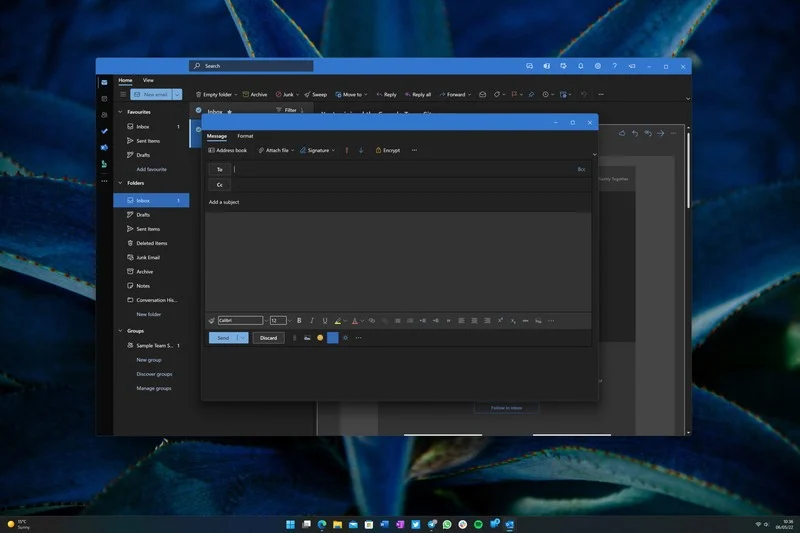800x533 pixels.
Task: Show the Bcc field
Action: [x=581, y=169]
